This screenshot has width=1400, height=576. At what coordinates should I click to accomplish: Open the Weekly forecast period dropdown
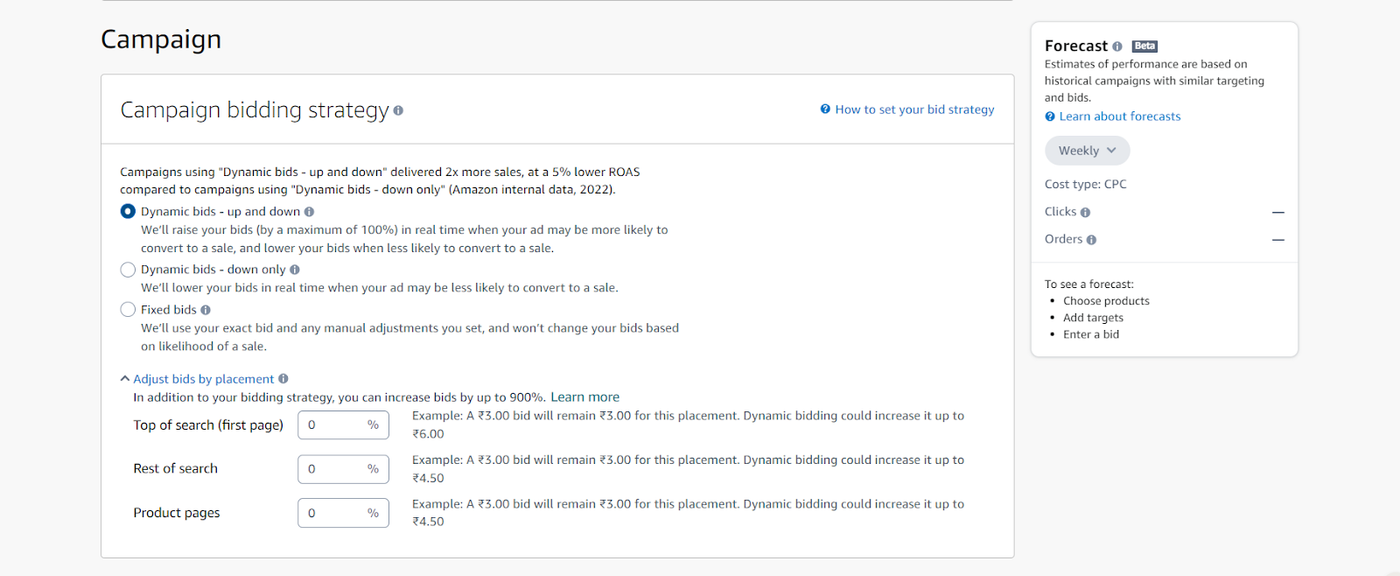pos(1087,151)
